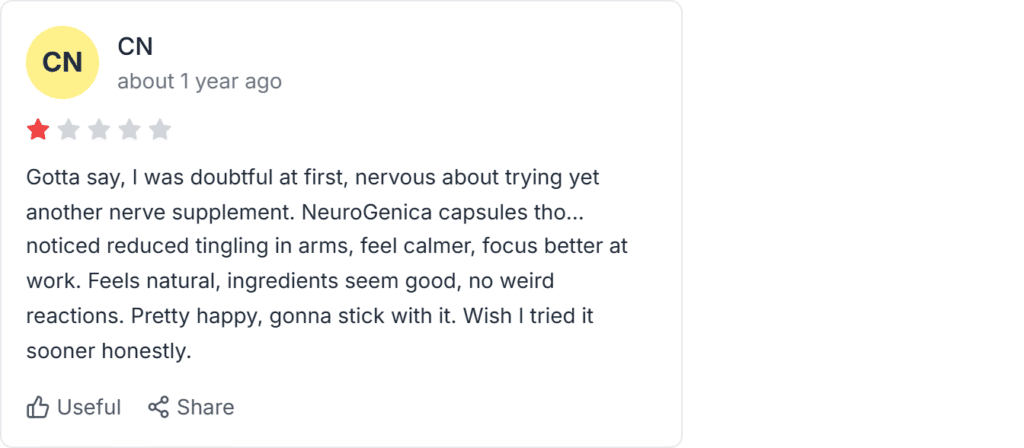Click the third gray rating star
This screenshot has width=1024, height=448.
pos(99,130)
